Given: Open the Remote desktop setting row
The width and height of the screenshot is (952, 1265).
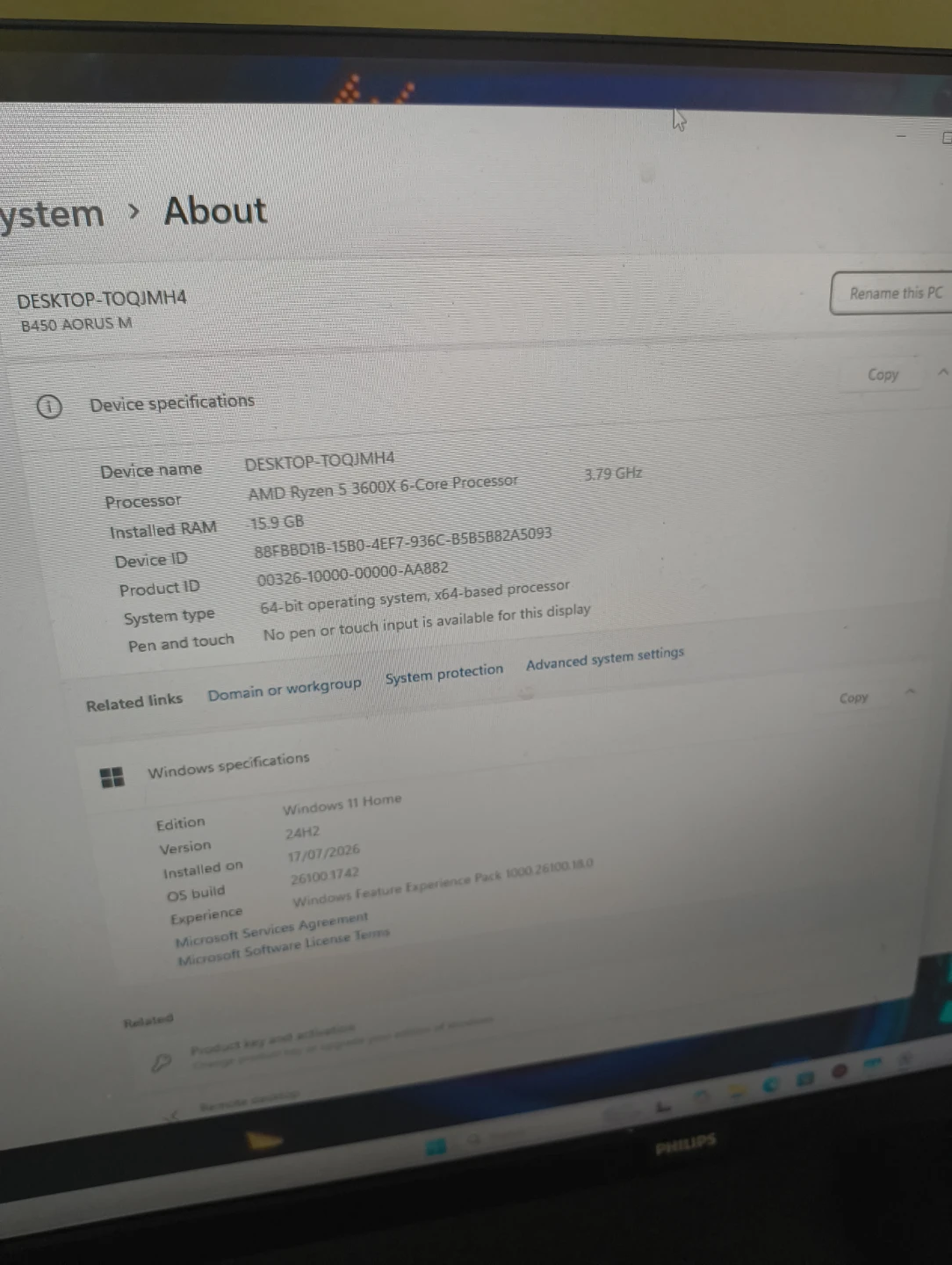Looking at the screenshot, I should [x=249, y=1102].
